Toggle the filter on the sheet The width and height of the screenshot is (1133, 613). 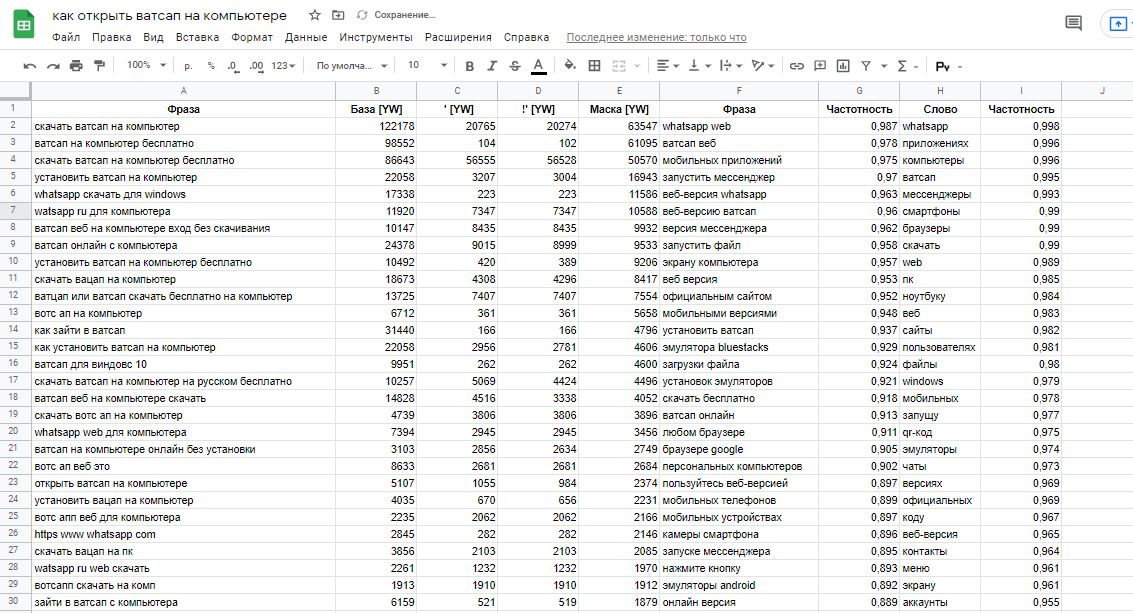(x=866, y=66)
